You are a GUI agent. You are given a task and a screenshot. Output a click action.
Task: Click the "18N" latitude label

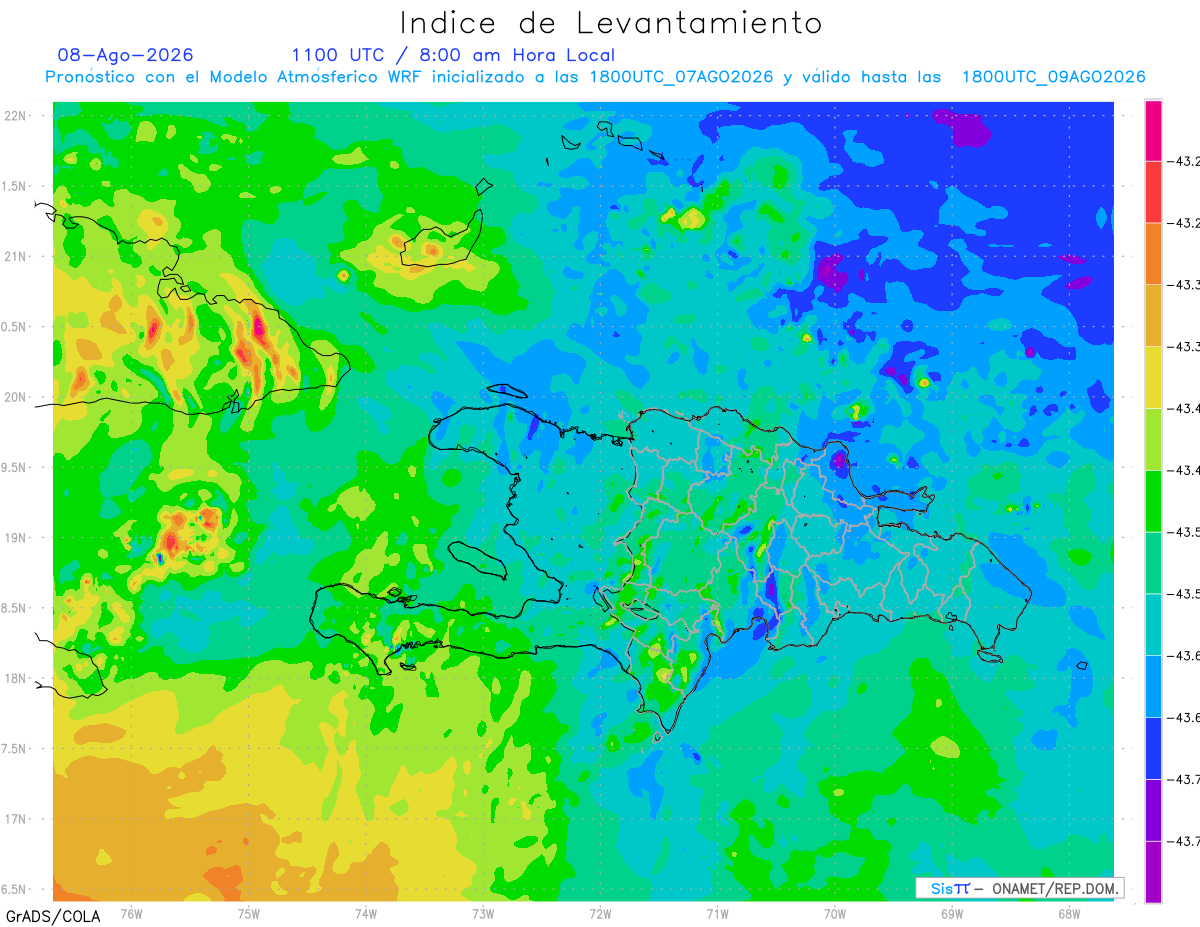pos(15,678)
